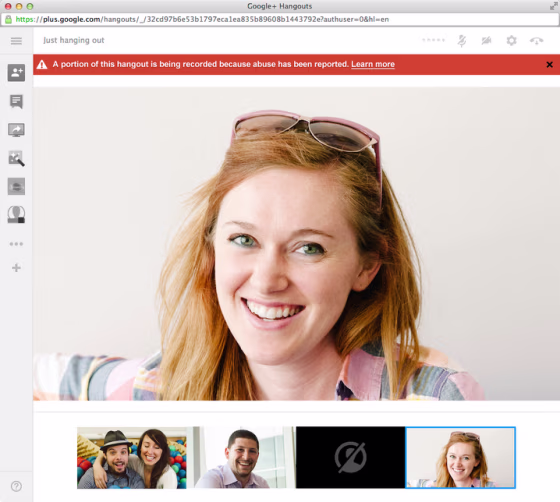The image size is (560, 502).
Task: Open the Learn more link
Action: pos(373,64)
